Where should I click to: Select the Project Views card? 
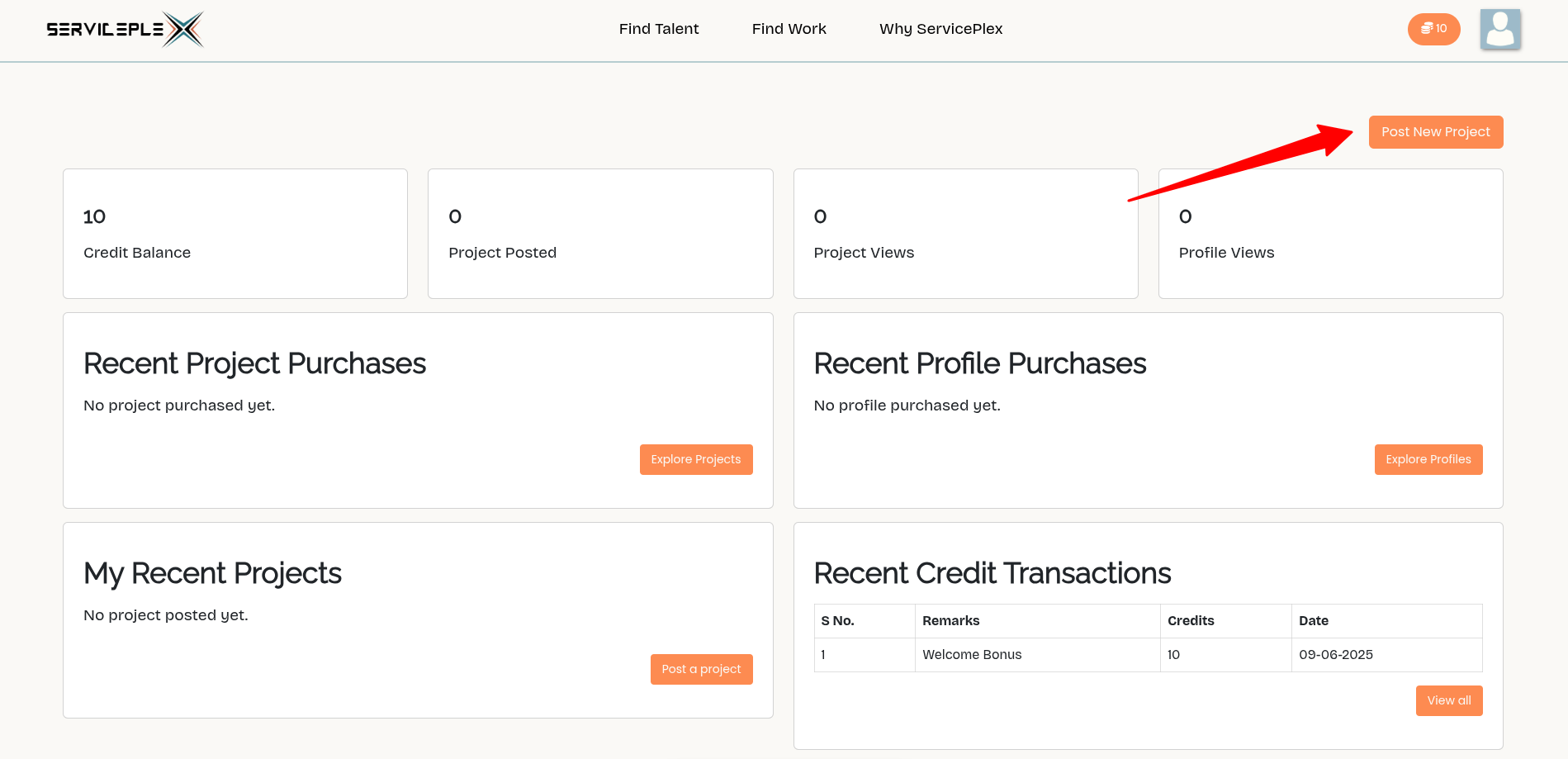click(x=965, y=234)
